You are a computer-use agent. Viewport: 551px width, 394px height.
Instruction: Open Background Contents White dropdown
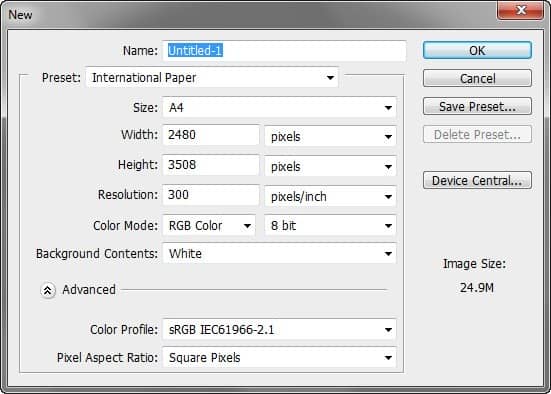[279, 253]
